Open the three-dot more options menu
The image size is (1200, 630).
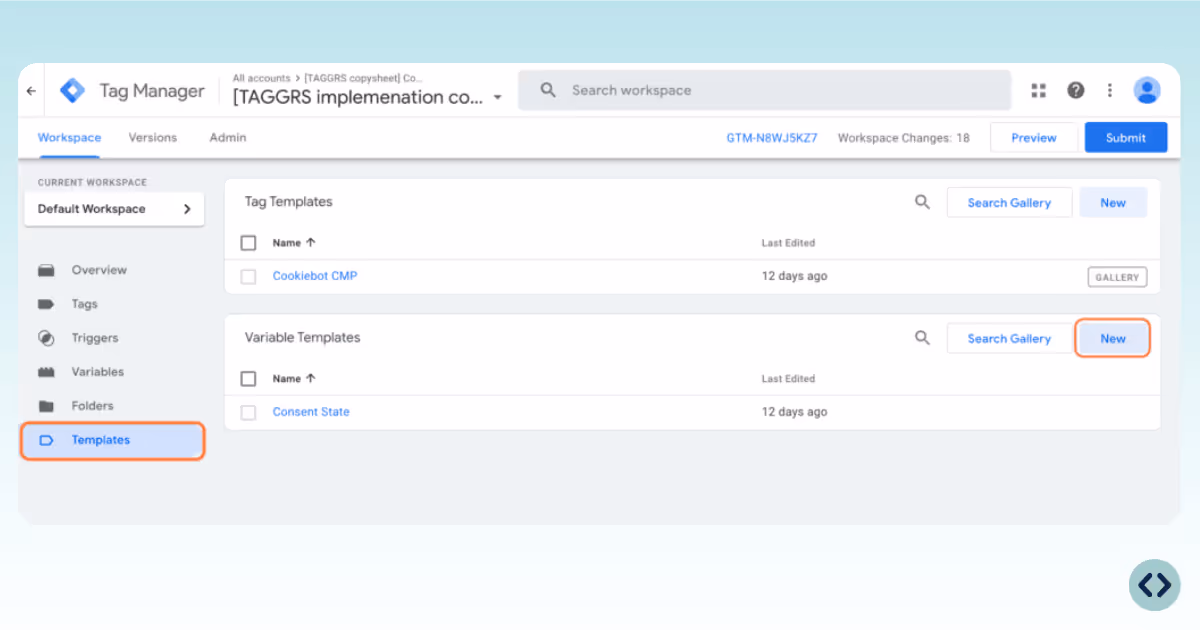click(x=1110, y=90)
